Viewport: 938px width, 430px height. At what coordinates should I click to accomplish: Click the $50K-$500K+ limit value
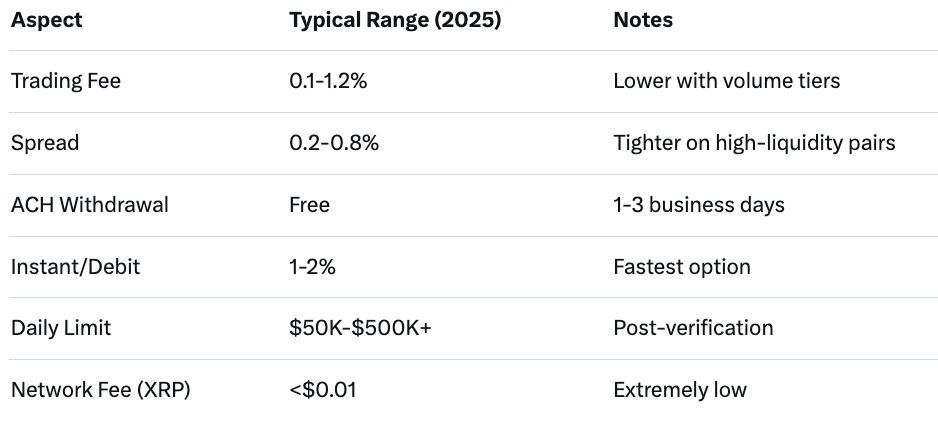[360, 328]
